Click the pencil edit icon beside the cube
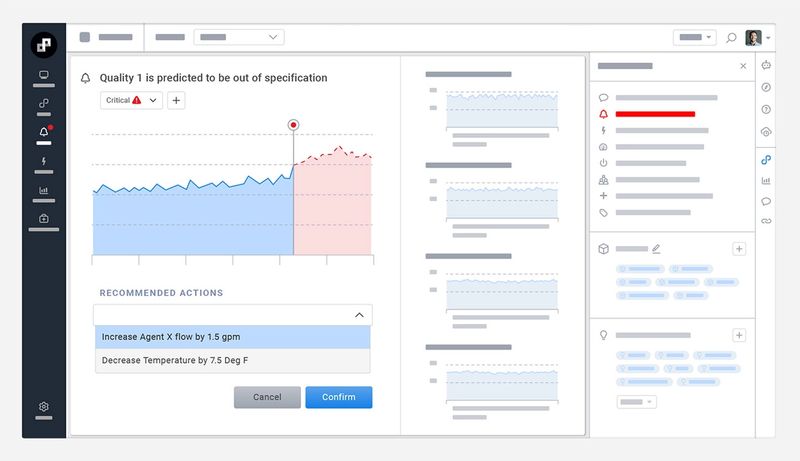This screenshot has width=800, height=461. 657,248
